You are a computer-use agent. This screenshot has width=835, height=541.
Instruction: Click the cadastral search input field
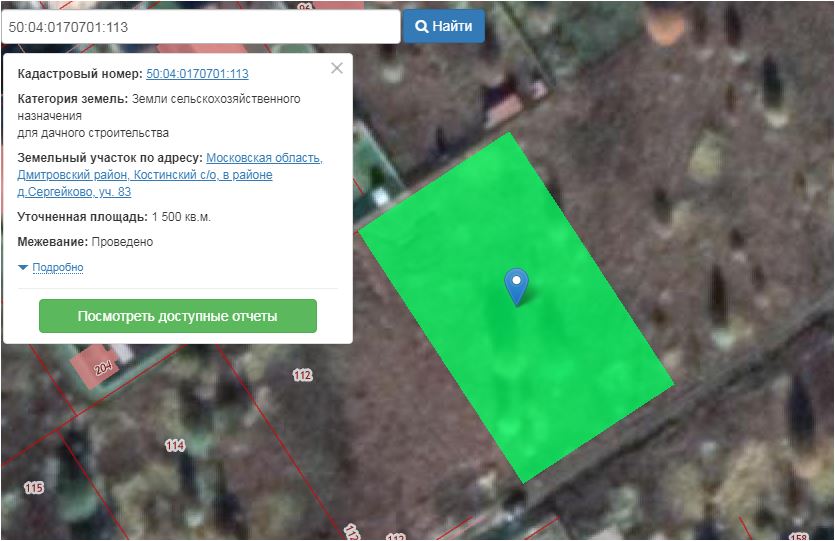tap(200, 27)
